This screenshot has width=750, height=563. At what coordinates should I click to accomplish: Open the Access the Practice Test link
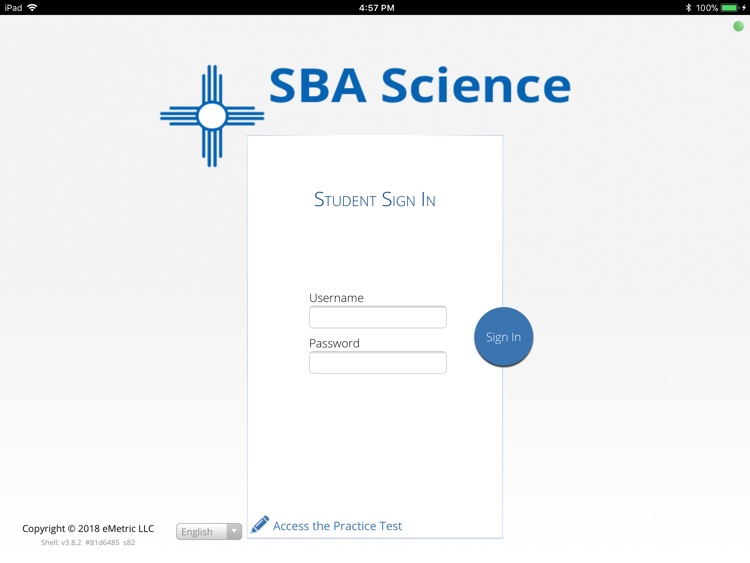[337, 526]
